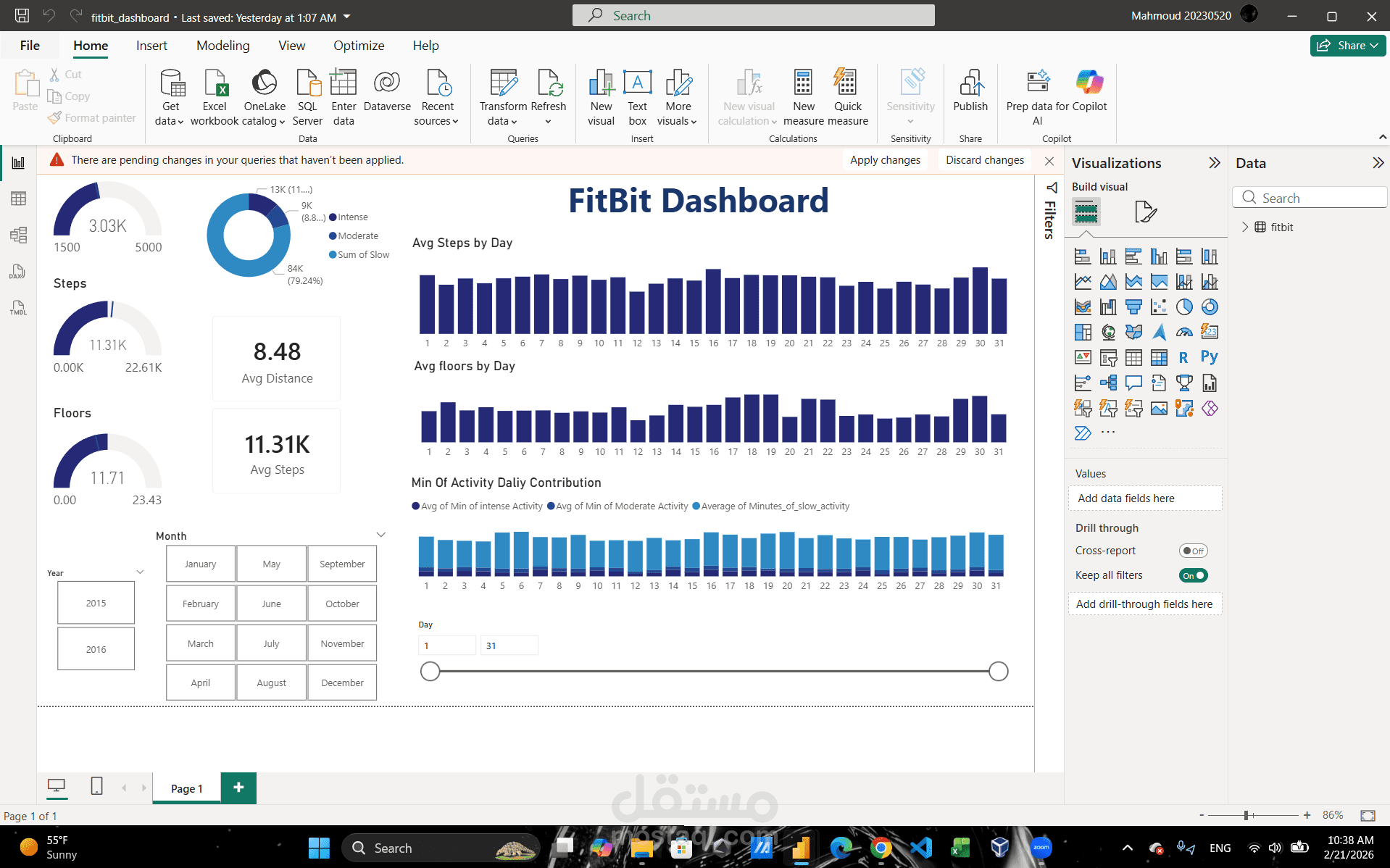
Task: Open the More visuals dropdown
Action: 678,114
